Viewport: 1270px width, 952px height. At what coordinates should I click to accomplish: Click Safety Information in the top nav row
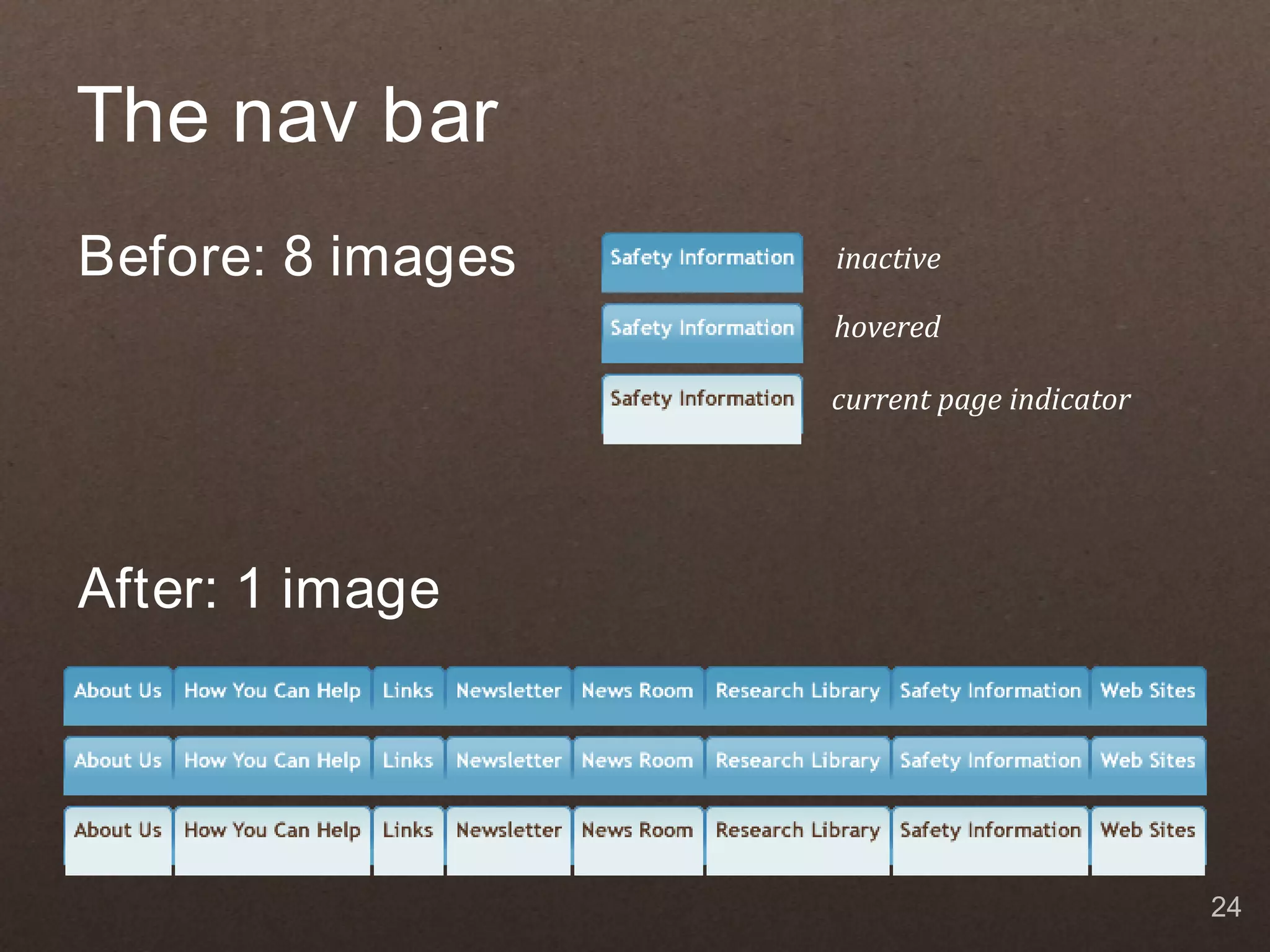tap(990, 696)
